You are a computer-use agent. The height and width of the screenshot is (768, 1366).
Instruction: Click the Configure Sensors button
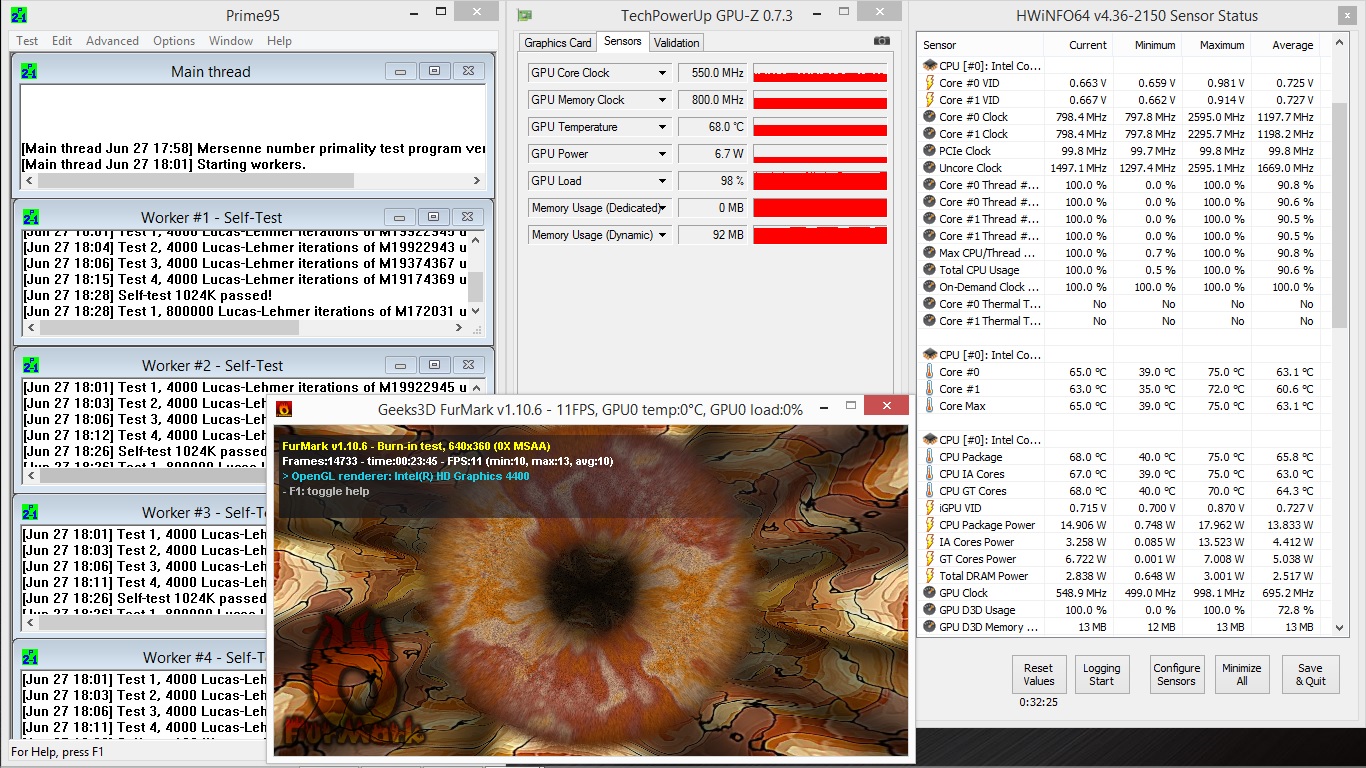(1176, 674)
